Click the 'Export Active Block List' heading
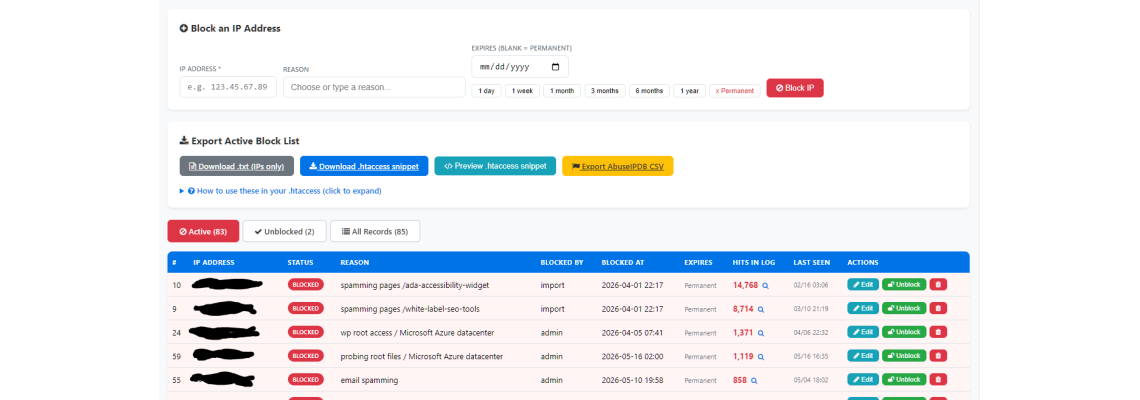The height and width of the screenshot is (400, 1140). click(x=239, y=141)
